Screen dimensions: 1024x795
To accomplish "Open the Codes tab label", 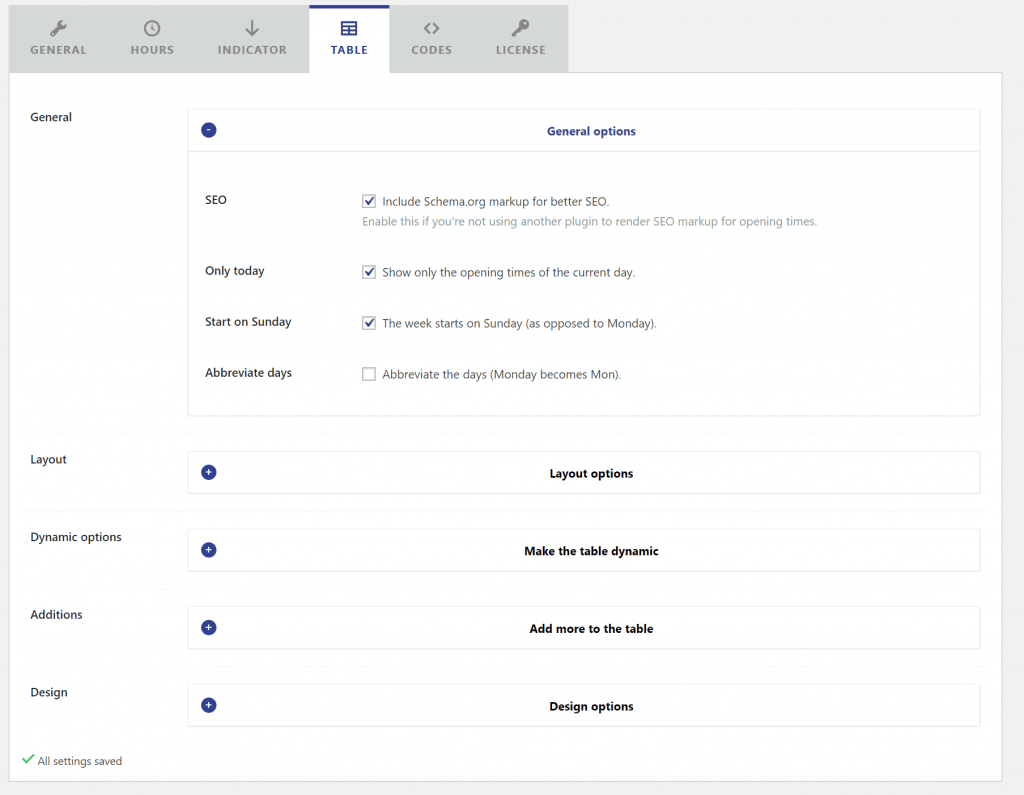I will click(431, 50).
